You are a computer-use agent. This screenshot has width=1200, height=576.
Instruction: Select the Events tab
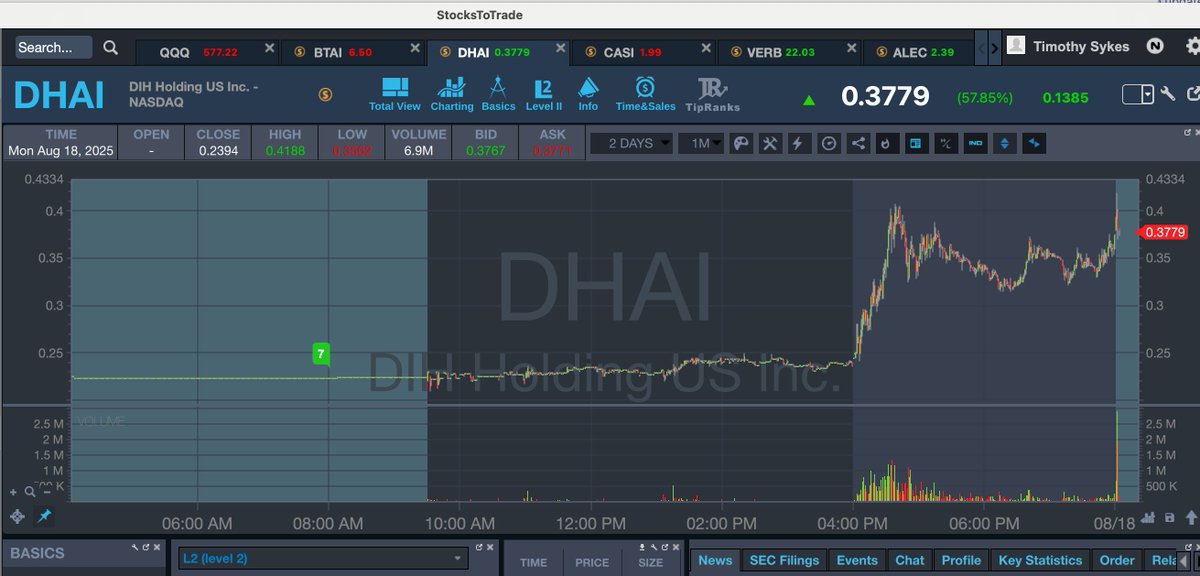pyautogui.click(x=857, y=560)
